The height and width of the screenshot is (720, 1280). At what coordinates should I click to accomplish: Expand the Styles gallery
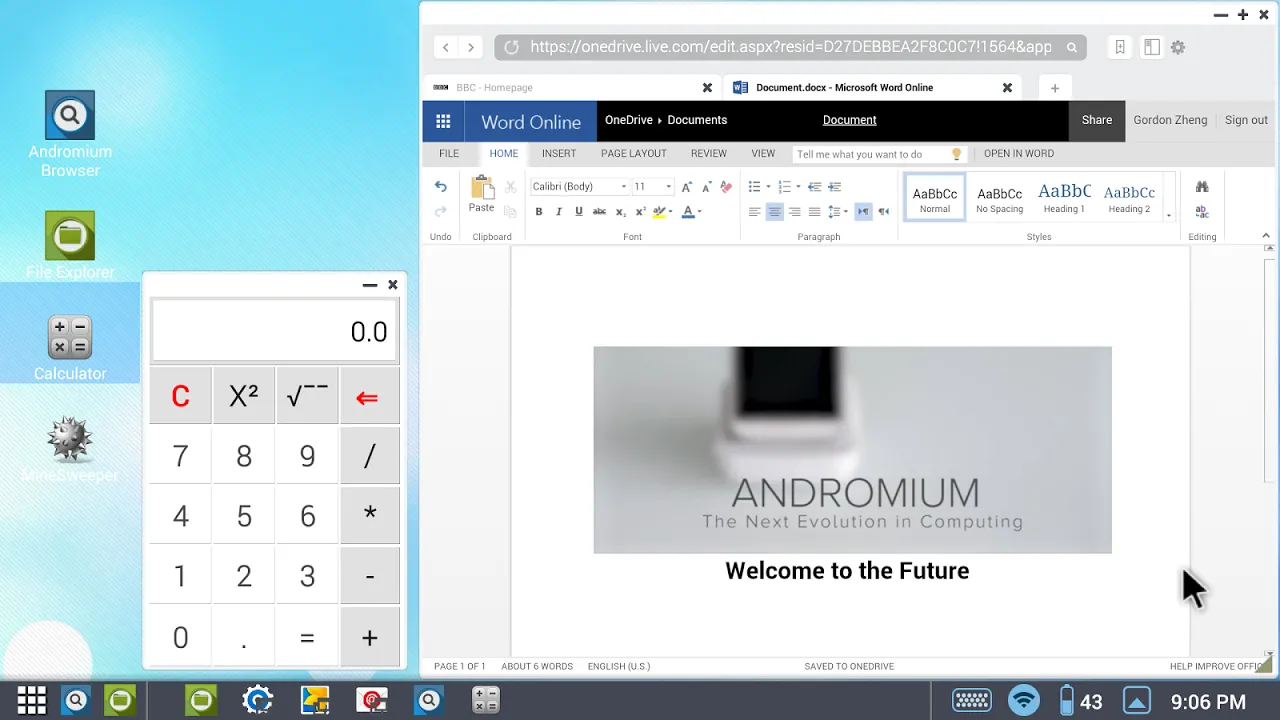(1168, 215)
